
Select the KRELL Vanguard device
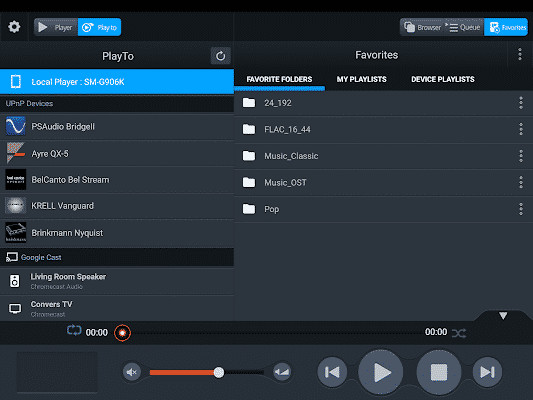[117, 206]
